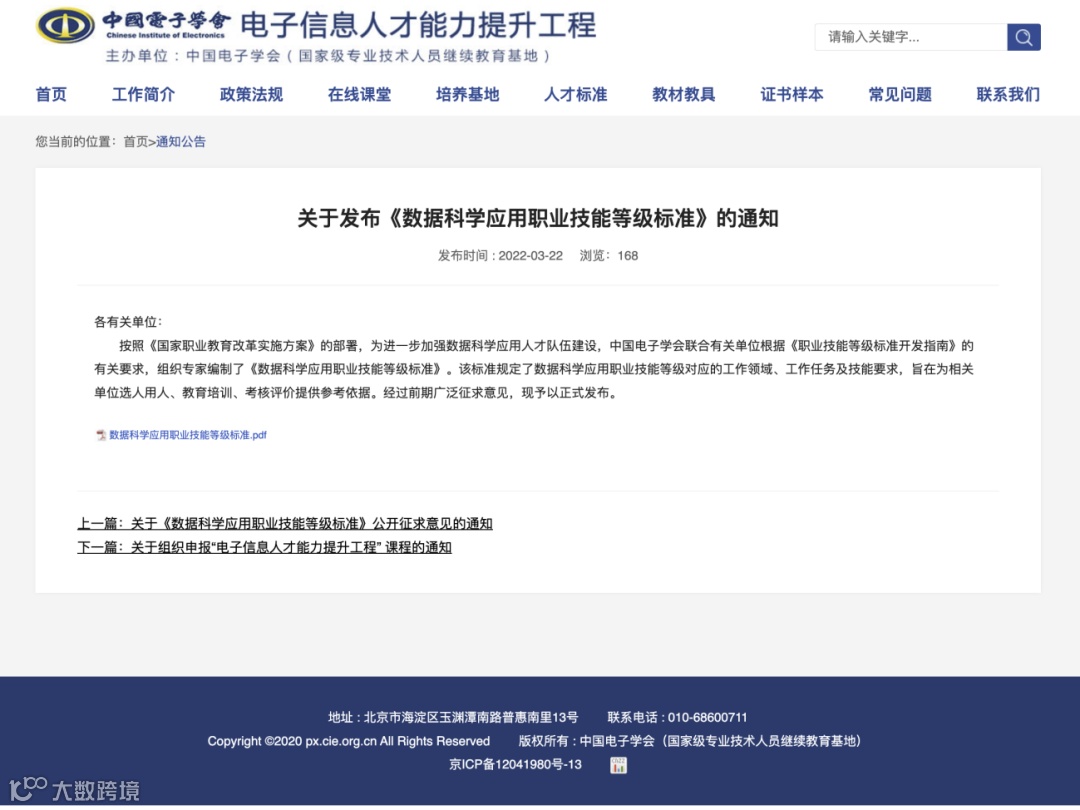The image size is (1080, 810).
Task: Click footer phone number 010-68600711
Action: tap(707, 717)
